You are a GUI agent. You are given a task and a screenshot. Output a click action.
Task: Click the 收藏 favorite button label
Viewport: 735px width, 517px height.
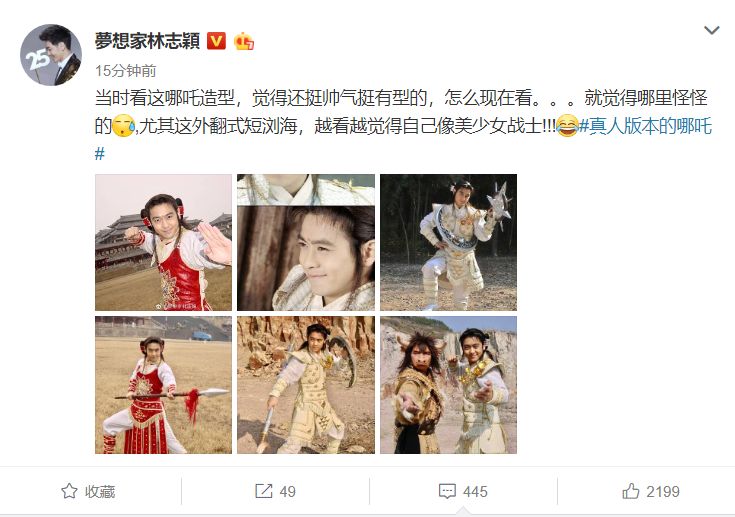(100, 491)
